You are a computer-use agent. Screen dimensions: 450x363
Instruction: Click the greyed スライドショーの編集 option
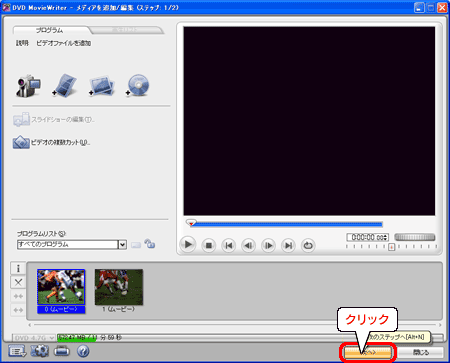(x=54, y=120)
